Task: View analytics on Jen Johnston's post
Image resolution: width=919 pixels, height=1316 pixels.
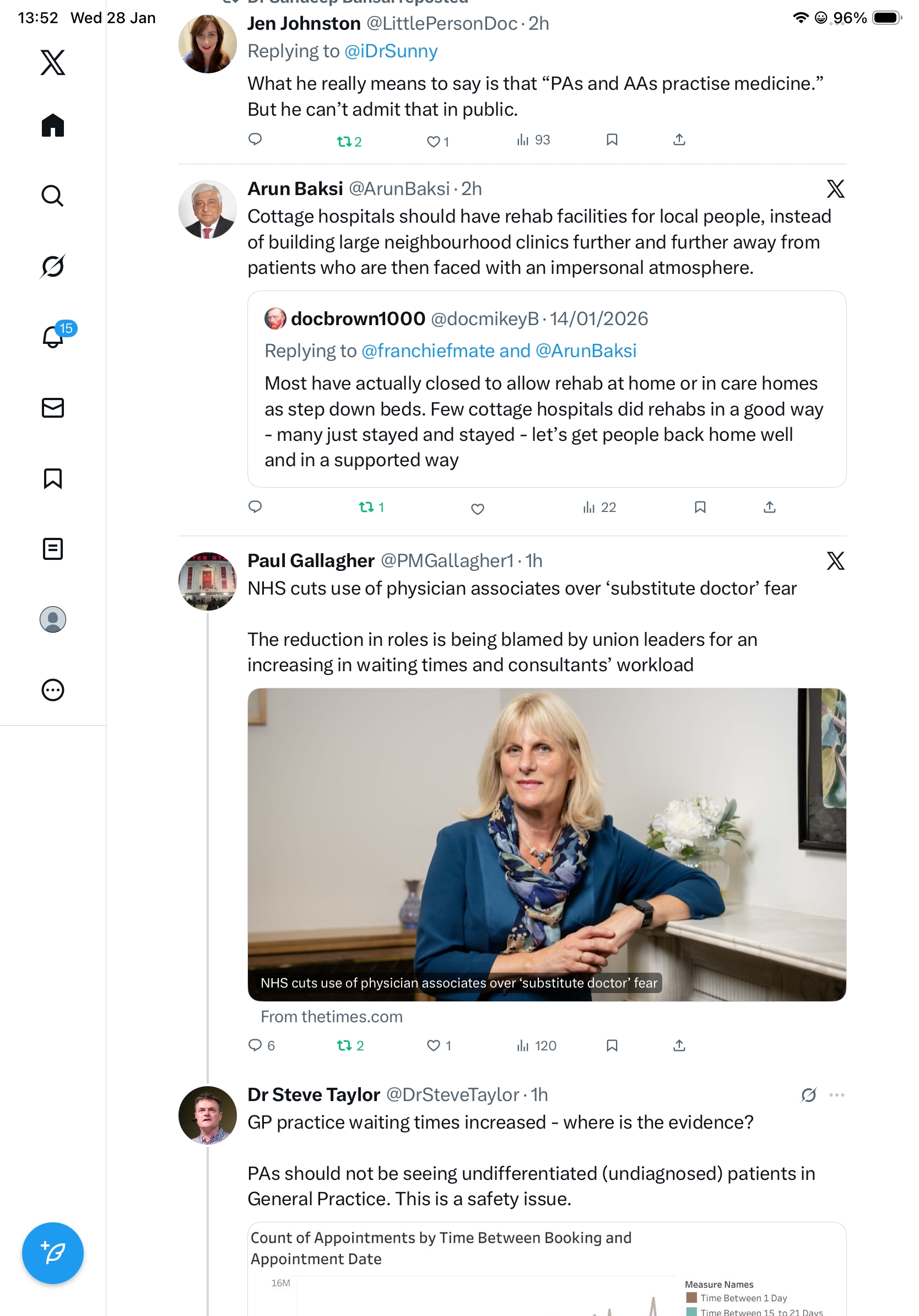Action: pyautogui.click(x=533, y=140)
